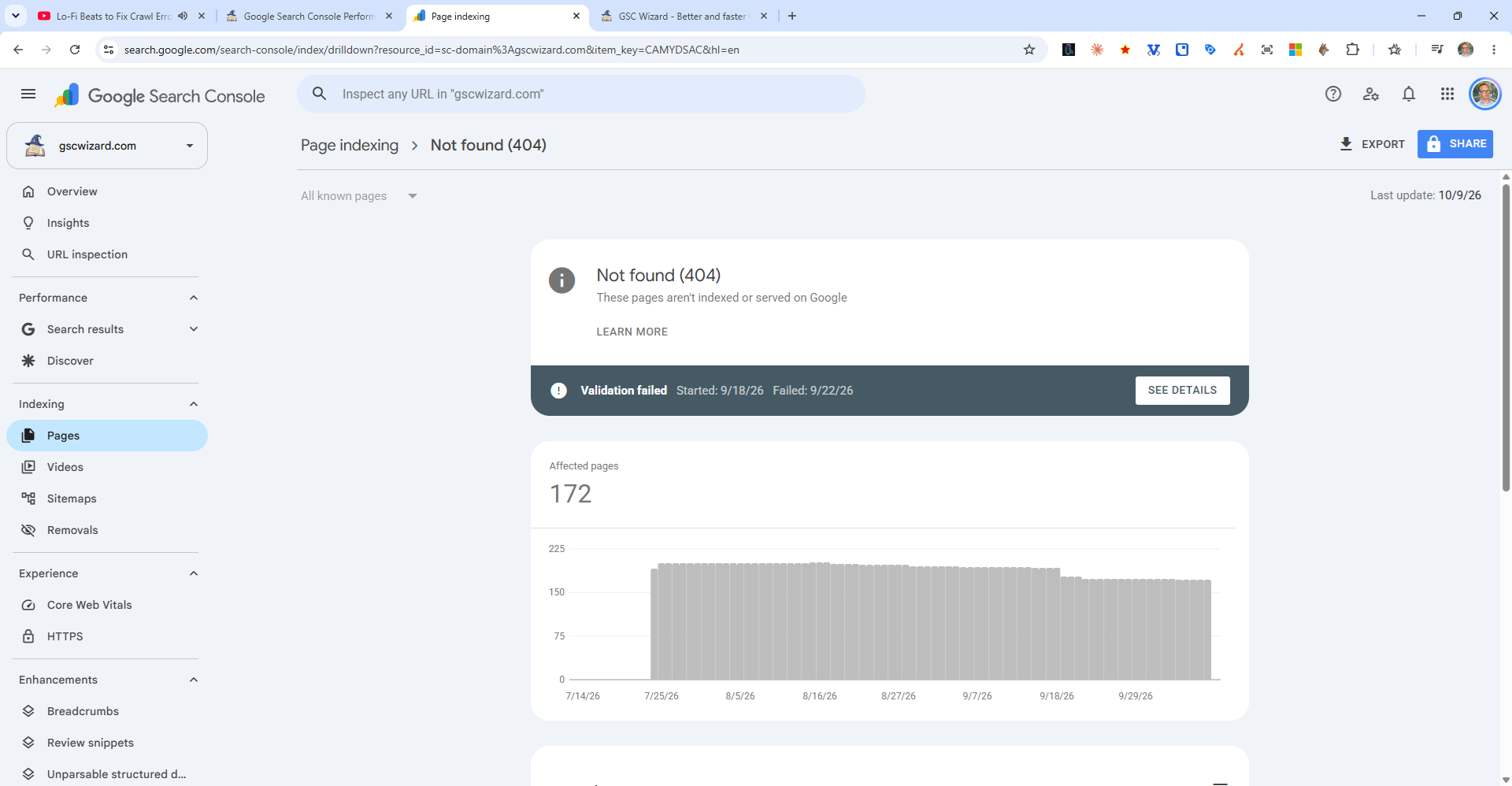Open the All known pages filter dropdown
Screen dimensions: 1512x786
pyautogui.click(x=359, y=196)
